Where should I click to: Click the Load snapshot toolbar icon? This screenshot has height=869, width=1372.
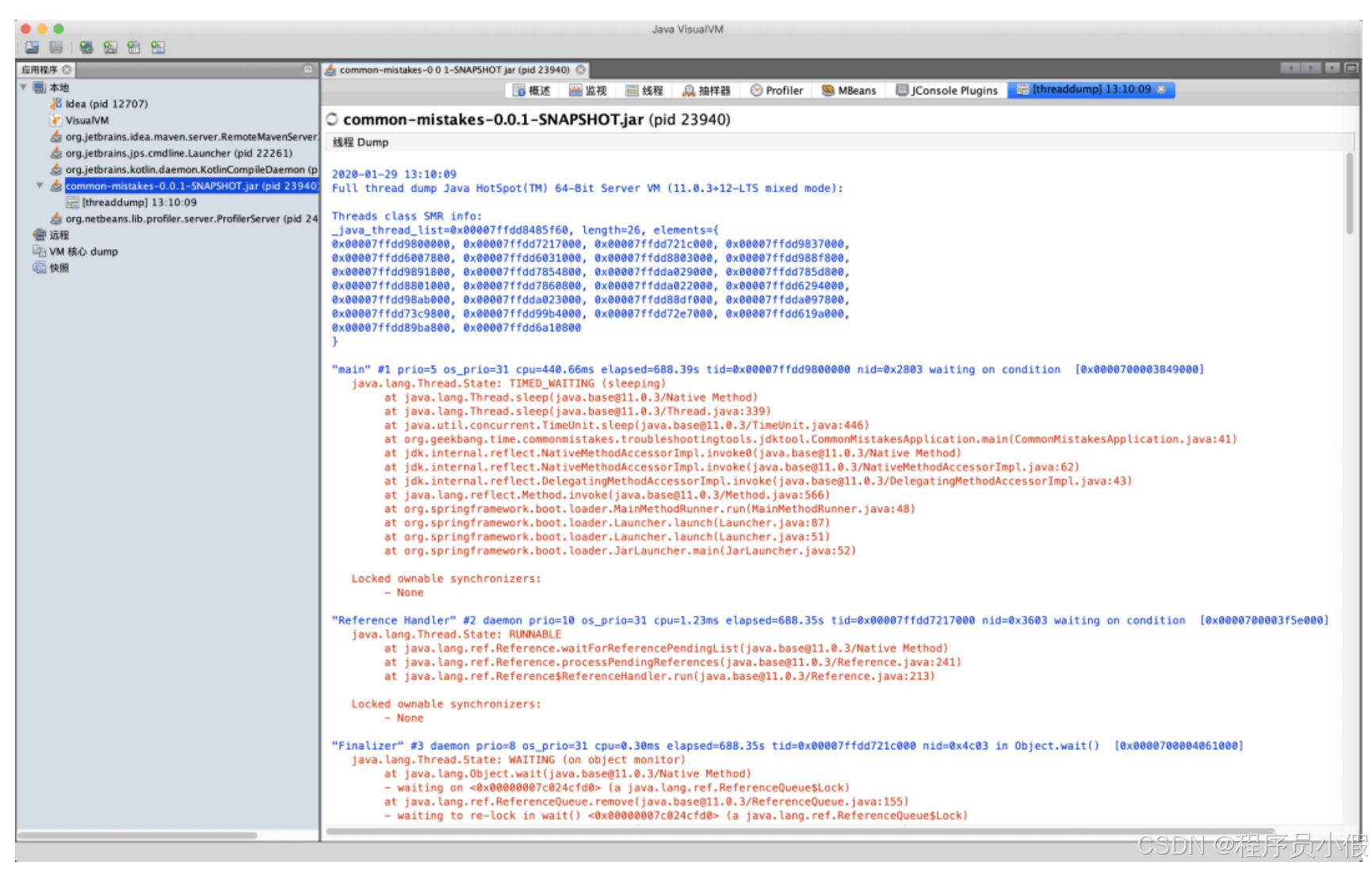click(x=32, y=48)
